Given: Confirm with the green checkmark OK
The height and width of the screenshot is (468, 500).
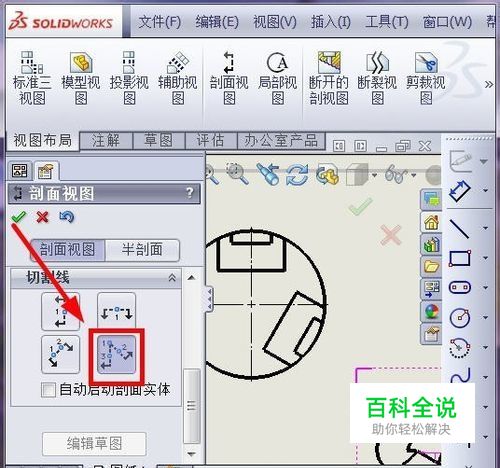Looking at the screenshot, I should (18, 217).
